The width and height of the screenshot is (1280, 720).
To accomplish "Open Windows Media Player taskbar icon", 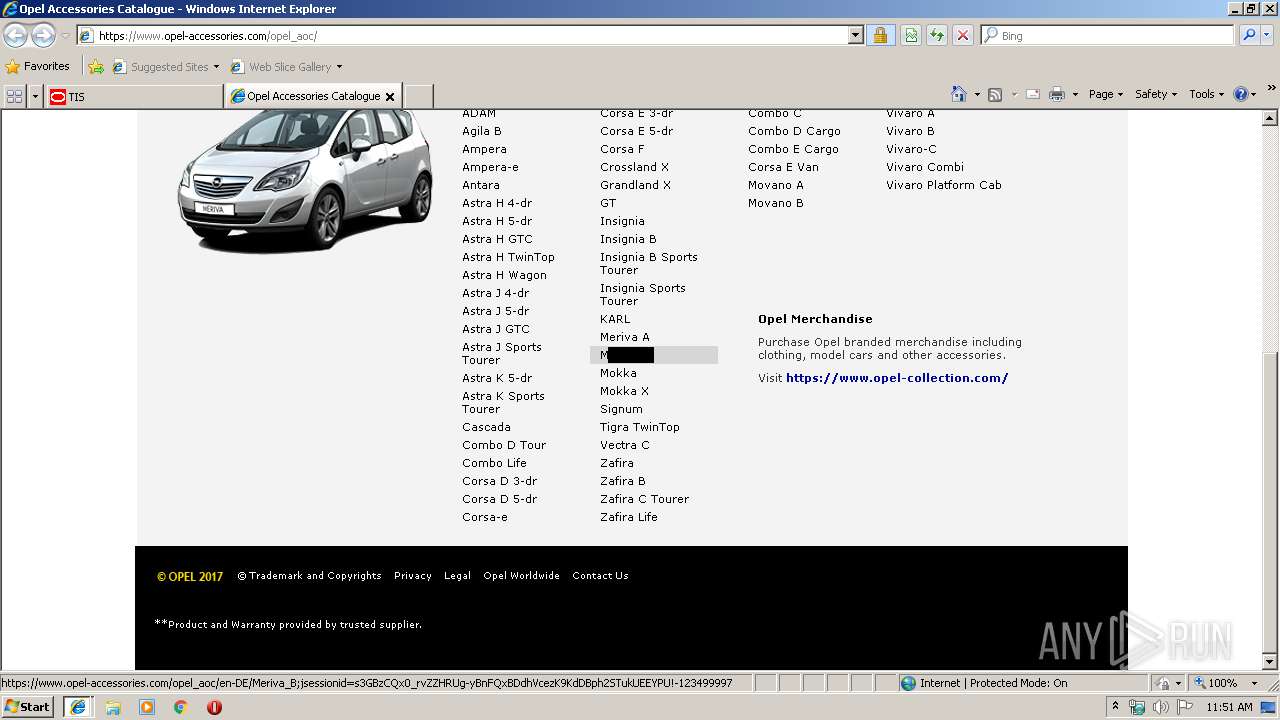I will 147,707.
